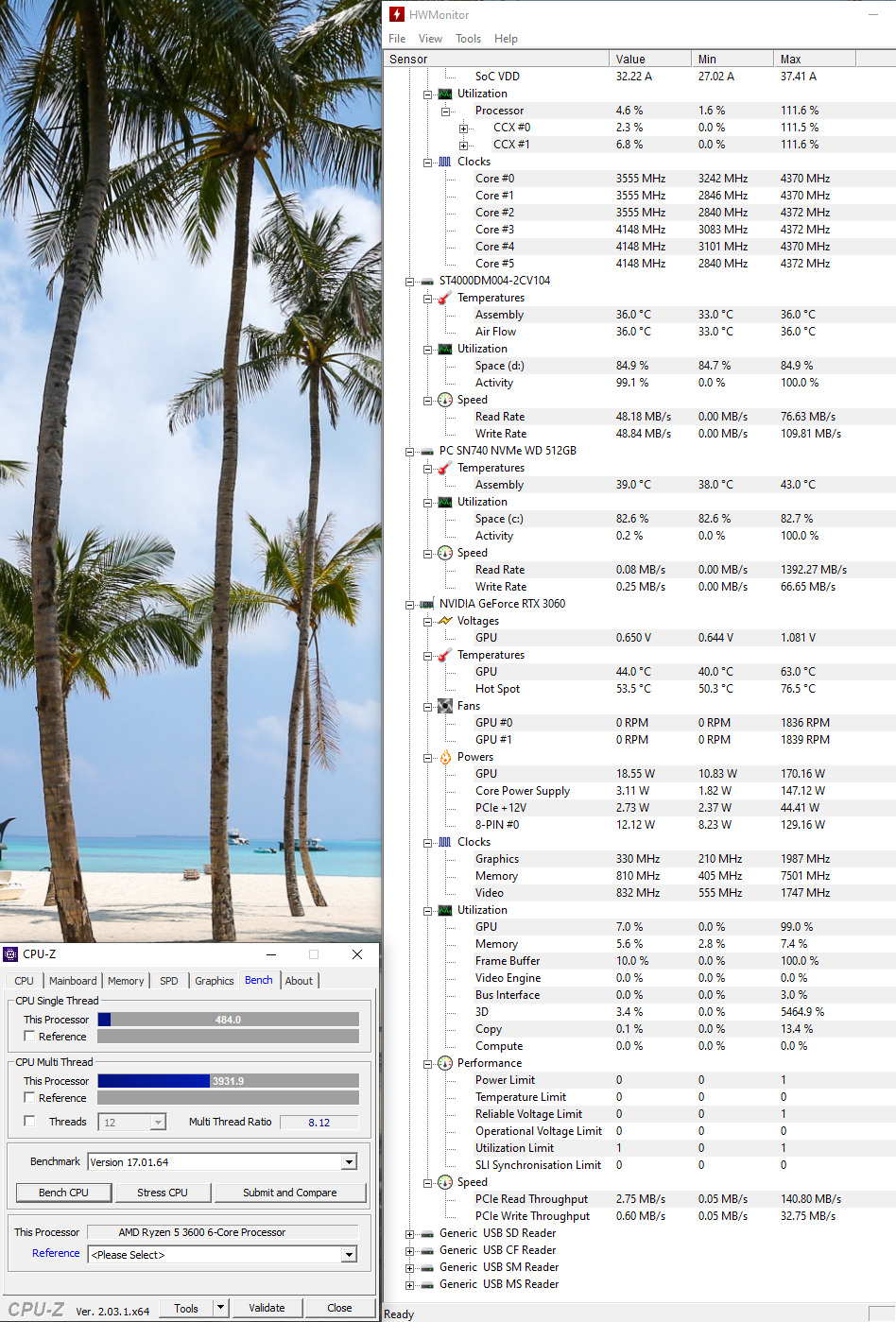Click the NVIDIA GeForce RTX 3060 device icon
The height and width of the screenshot is (1322, 896).
coord(427,605)
